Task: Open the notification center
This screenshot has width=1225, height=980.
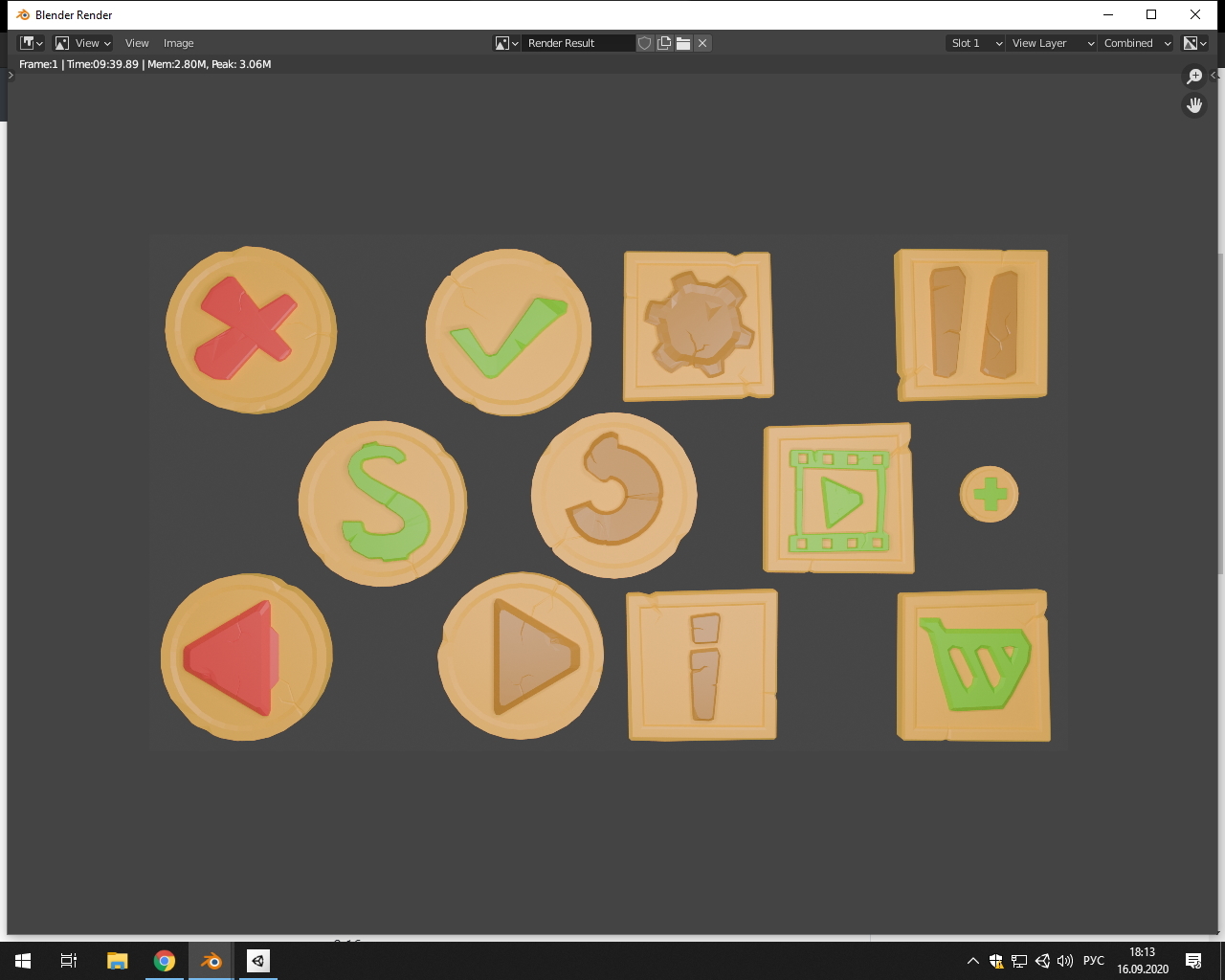Action: click(x=1193, y=961)
